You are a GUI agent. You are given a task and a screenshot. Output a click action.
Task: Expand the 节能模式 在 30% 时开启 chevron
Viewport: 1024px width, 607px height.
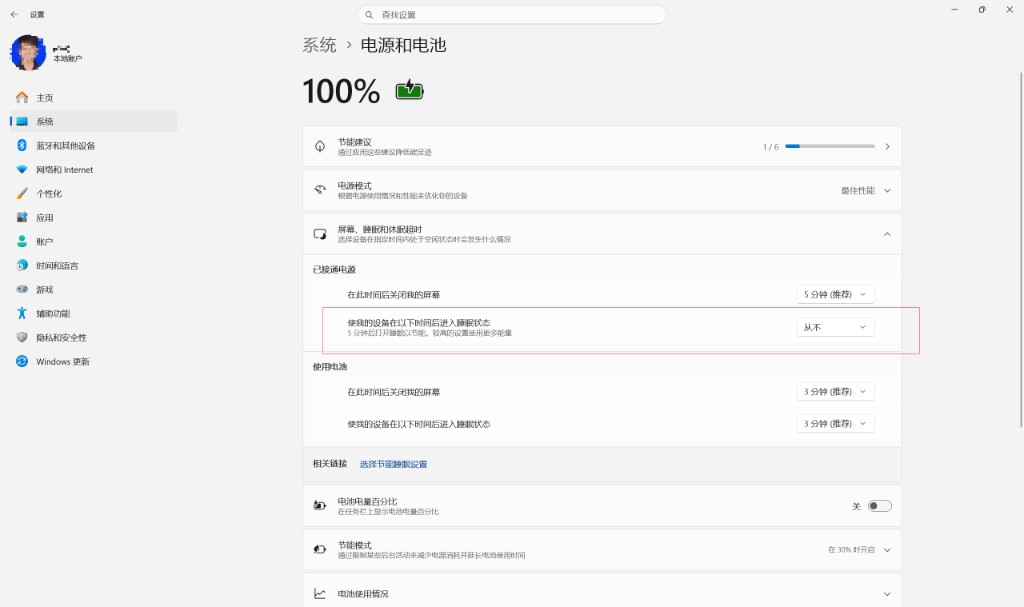point(887,550)
